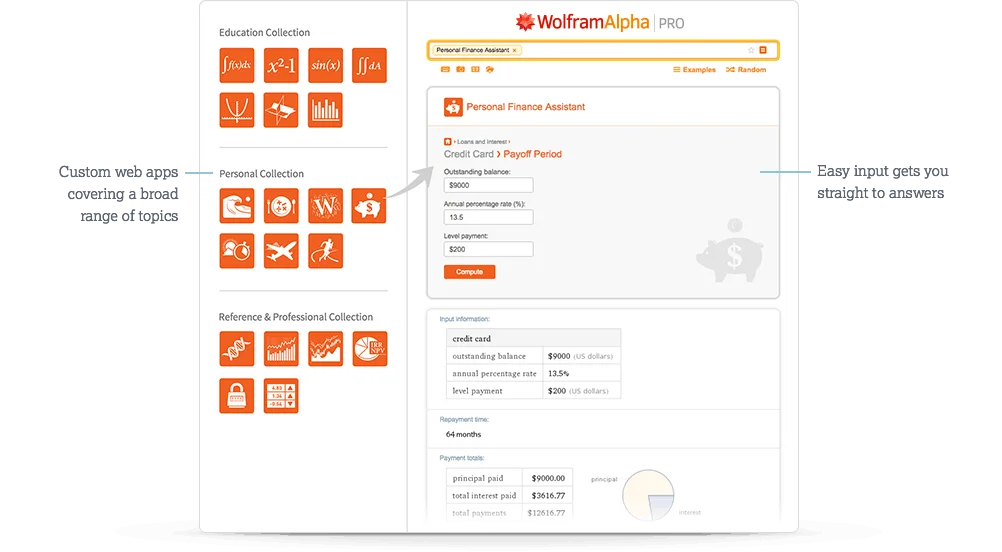Image resolution: width=1002 pixels, height=552 pixels.
Task: Open the ocean wave app icon
Action: (x=236, y=206)
